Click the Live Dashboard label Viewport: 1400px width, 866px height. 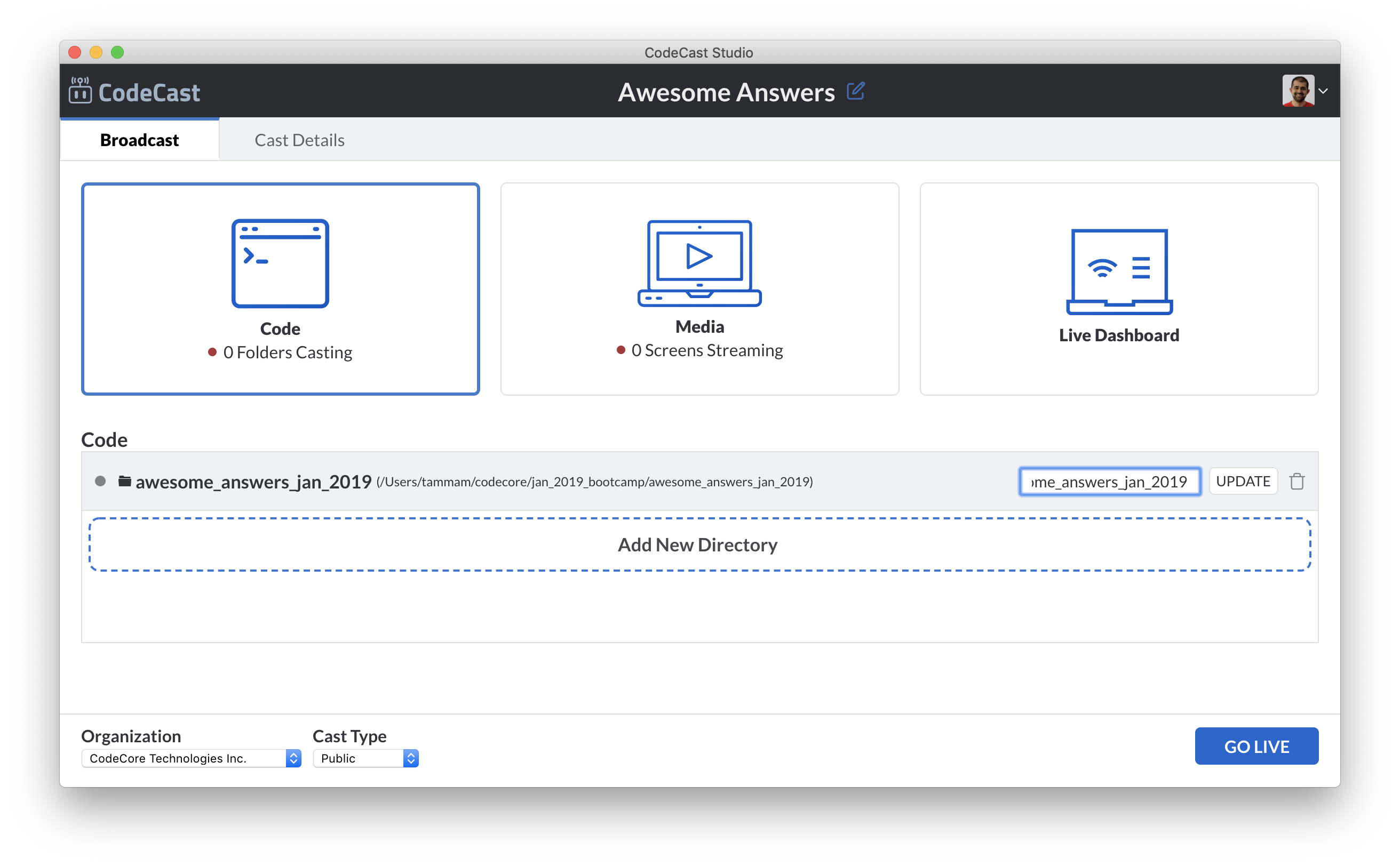1119,335
